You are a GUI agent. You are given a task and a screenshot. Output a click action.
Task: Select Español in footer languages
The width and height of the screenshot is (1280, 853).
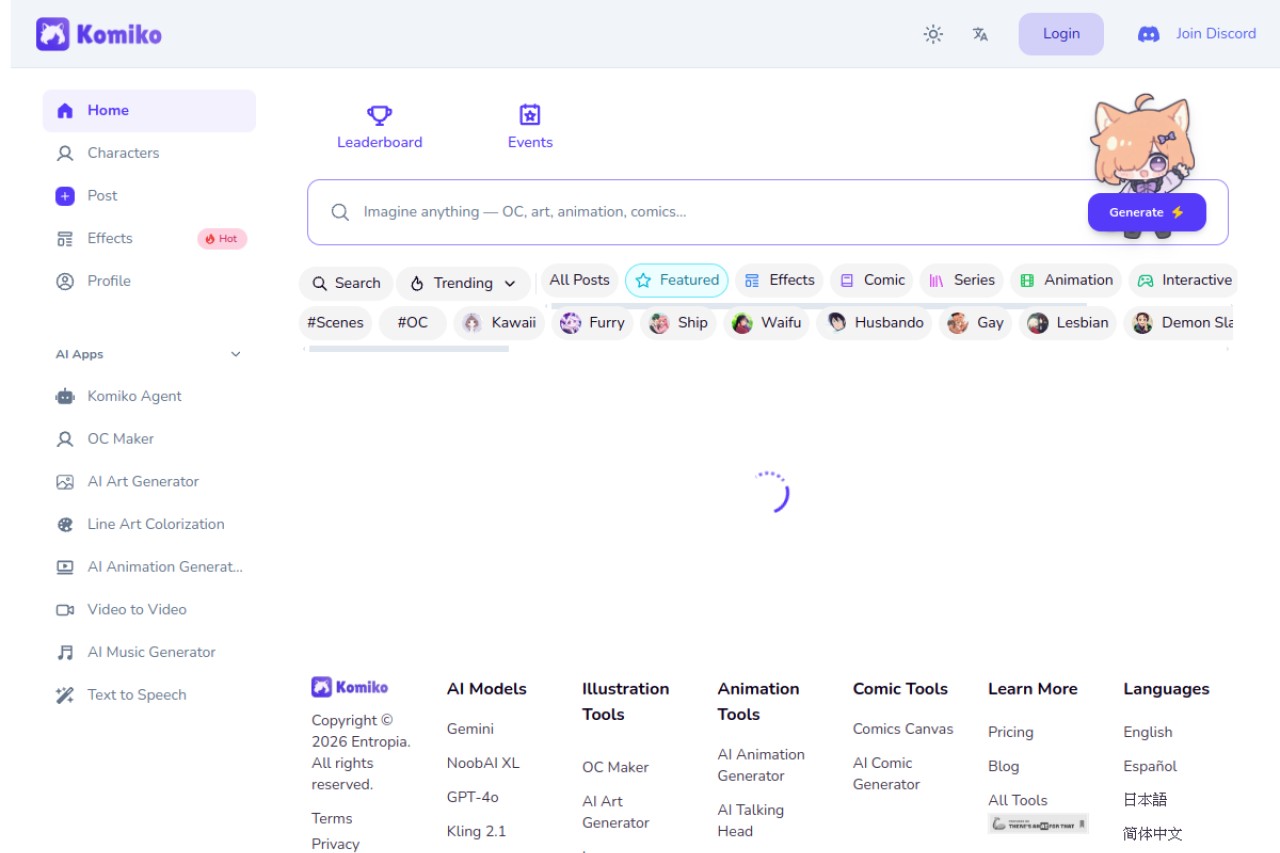1150,766
